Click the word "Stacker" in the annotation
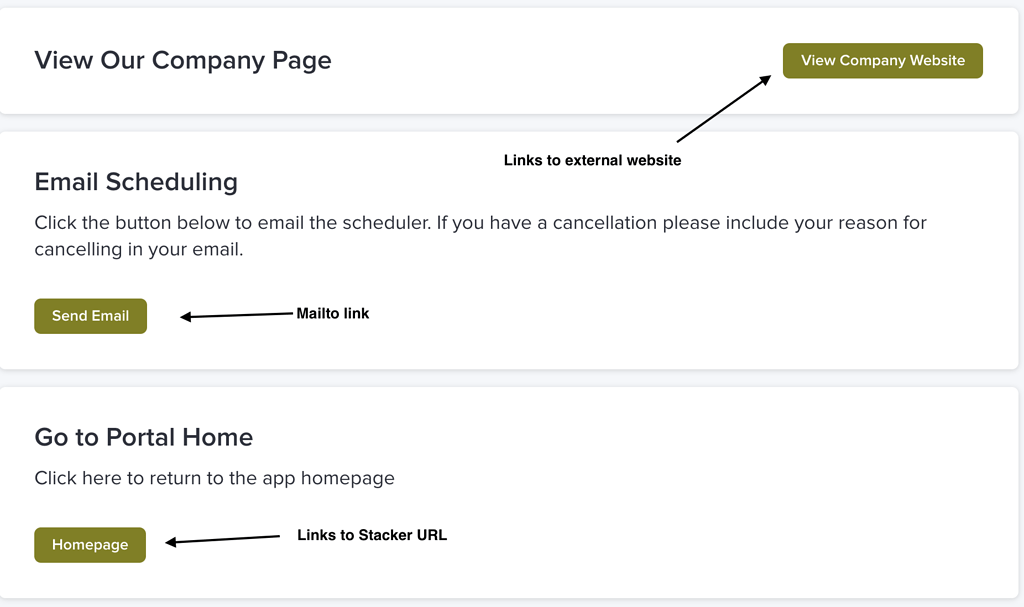The height and width of the screenshot is (607, 1024). coord(383,536)
